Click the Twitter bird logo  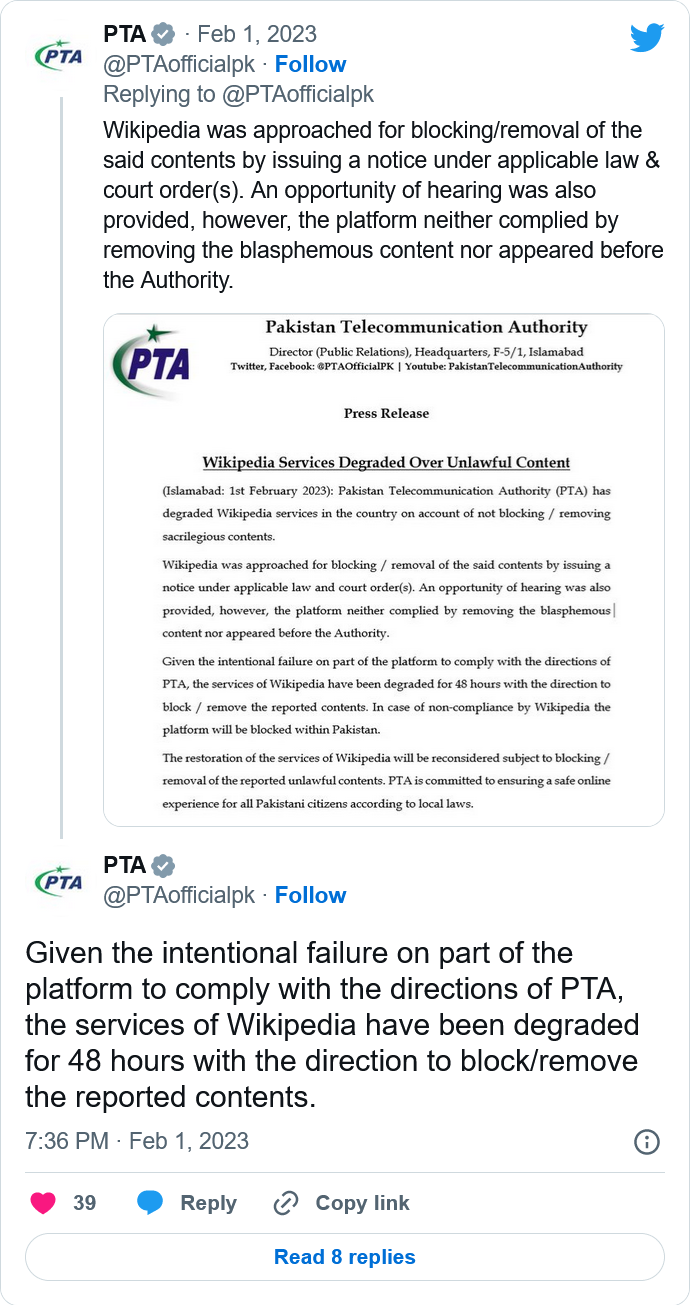tap(647, 38)
